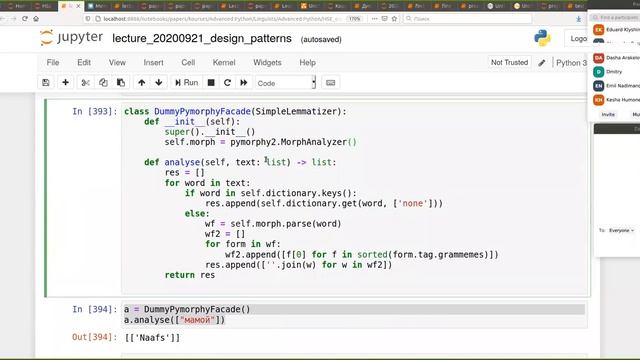The height and width of the screenshot is (360, 640).
Task: Copy selected cells icon
Action: (103, 83)
